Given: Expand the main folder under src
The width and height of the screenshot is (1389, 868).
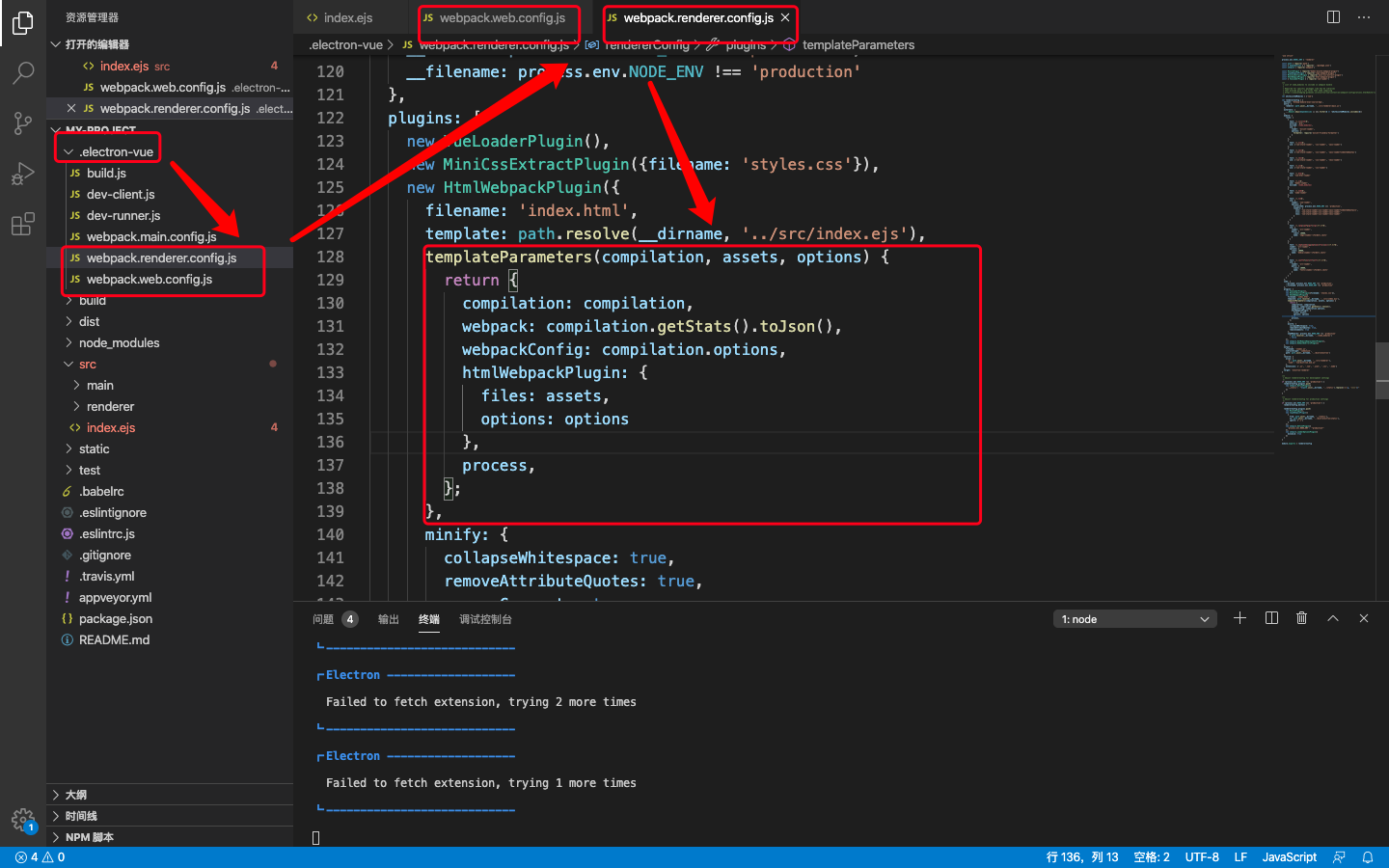Looking at the screenshot, I should [x=170, y=385].
